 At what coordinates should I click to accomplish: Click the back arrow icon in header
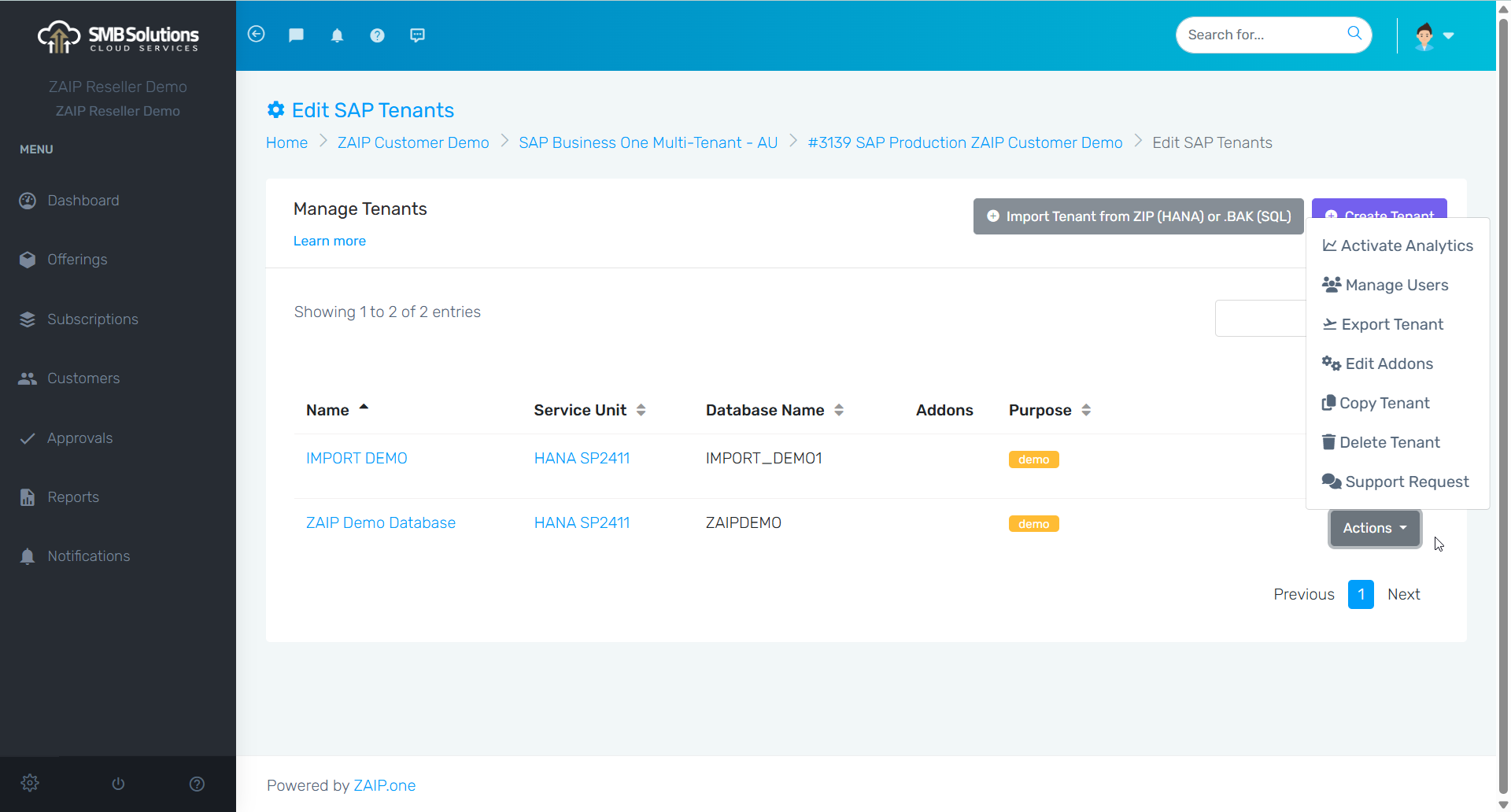click(256, 35)
